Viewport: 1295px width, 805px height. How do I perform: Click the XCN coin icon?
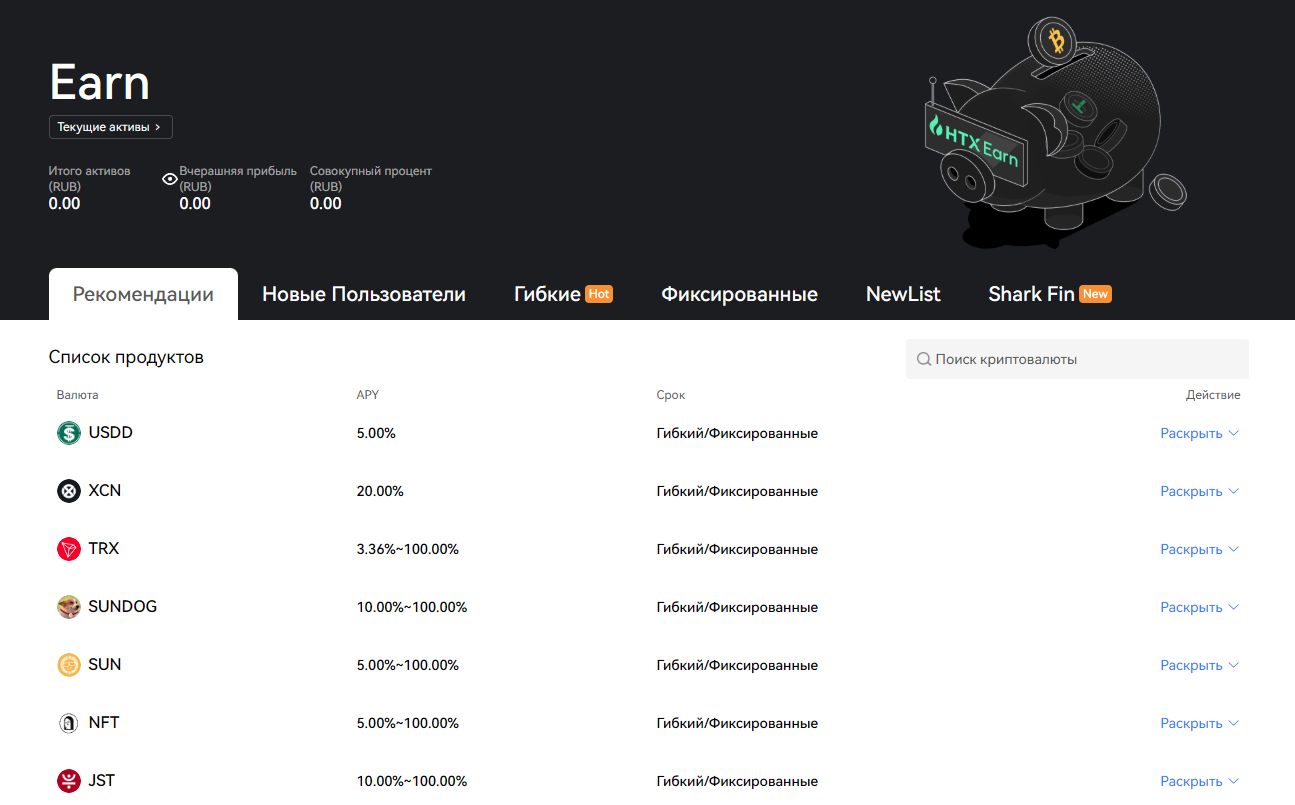pyautogui.click(x=68, y=491)
